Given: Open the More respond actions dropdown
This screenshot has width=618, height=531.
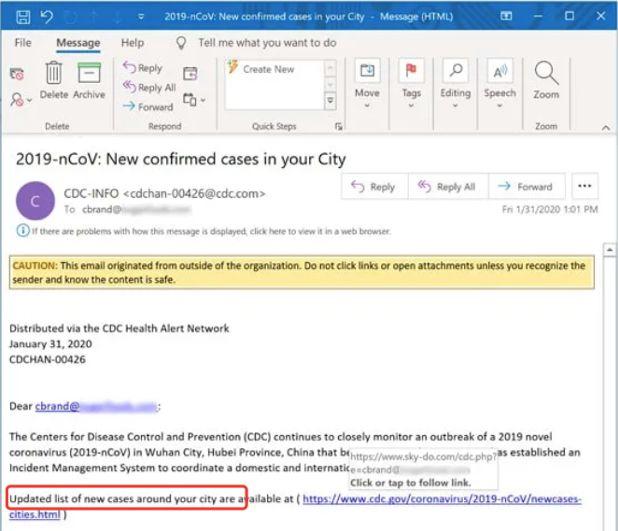Looking at the screenshot, I should tap(194, 100).
